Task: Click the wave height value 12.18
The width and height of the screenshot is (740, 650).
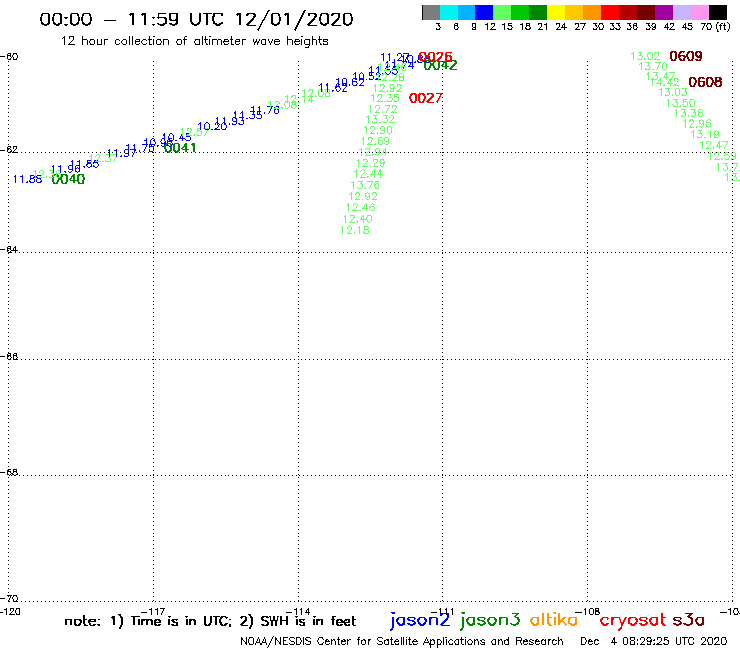Action: (x=354, y=230)
